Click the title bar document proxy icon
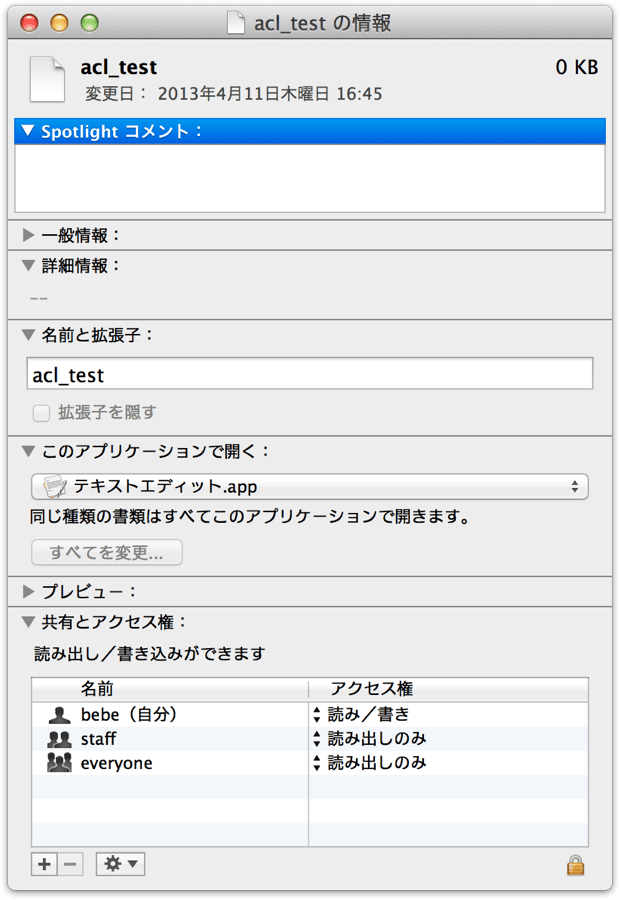 (x=236, y=23)
